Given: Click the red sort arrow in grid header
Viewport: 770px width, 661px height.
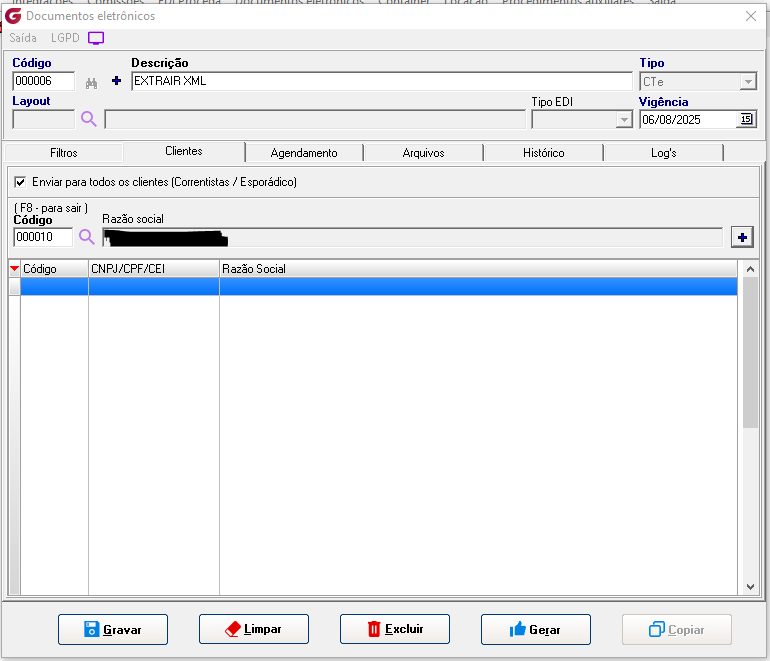Looking at the screenshot, I should (x=14, y=269).
